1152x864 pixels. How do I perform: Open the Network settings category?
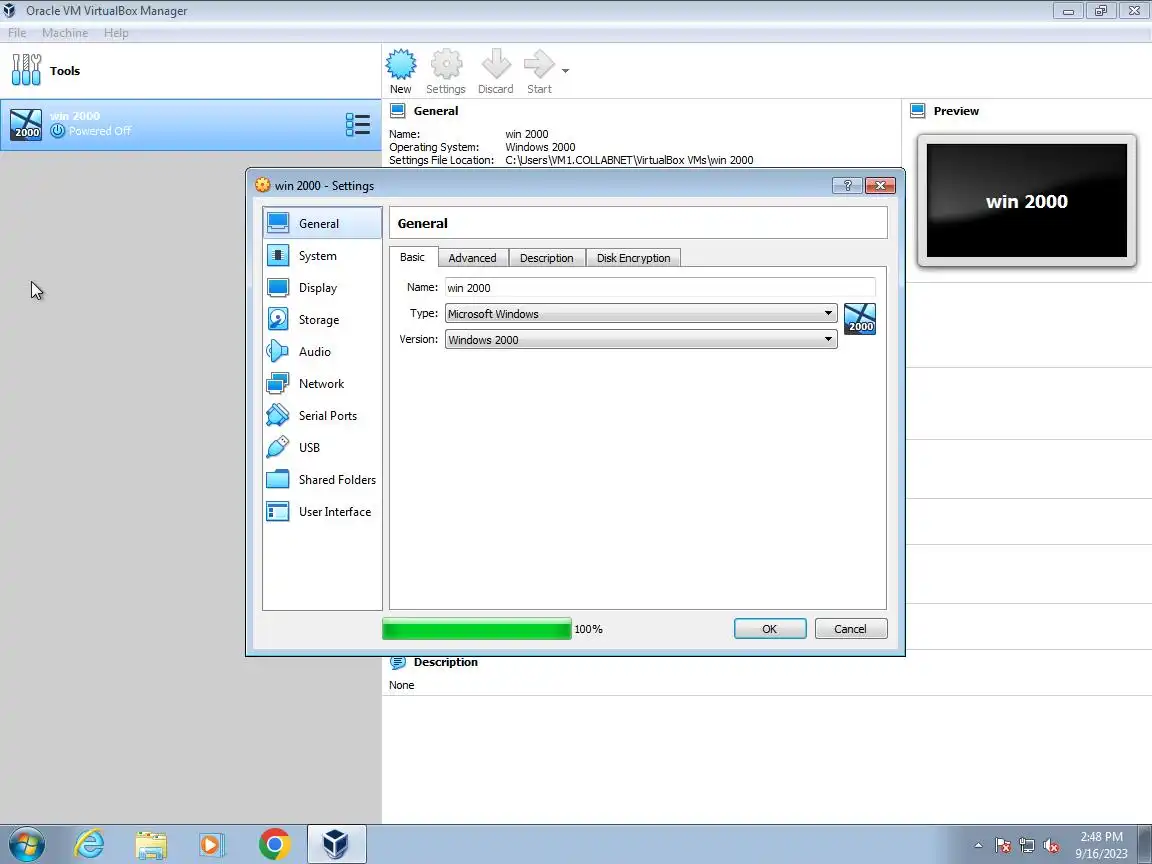(x=322, y=384)
